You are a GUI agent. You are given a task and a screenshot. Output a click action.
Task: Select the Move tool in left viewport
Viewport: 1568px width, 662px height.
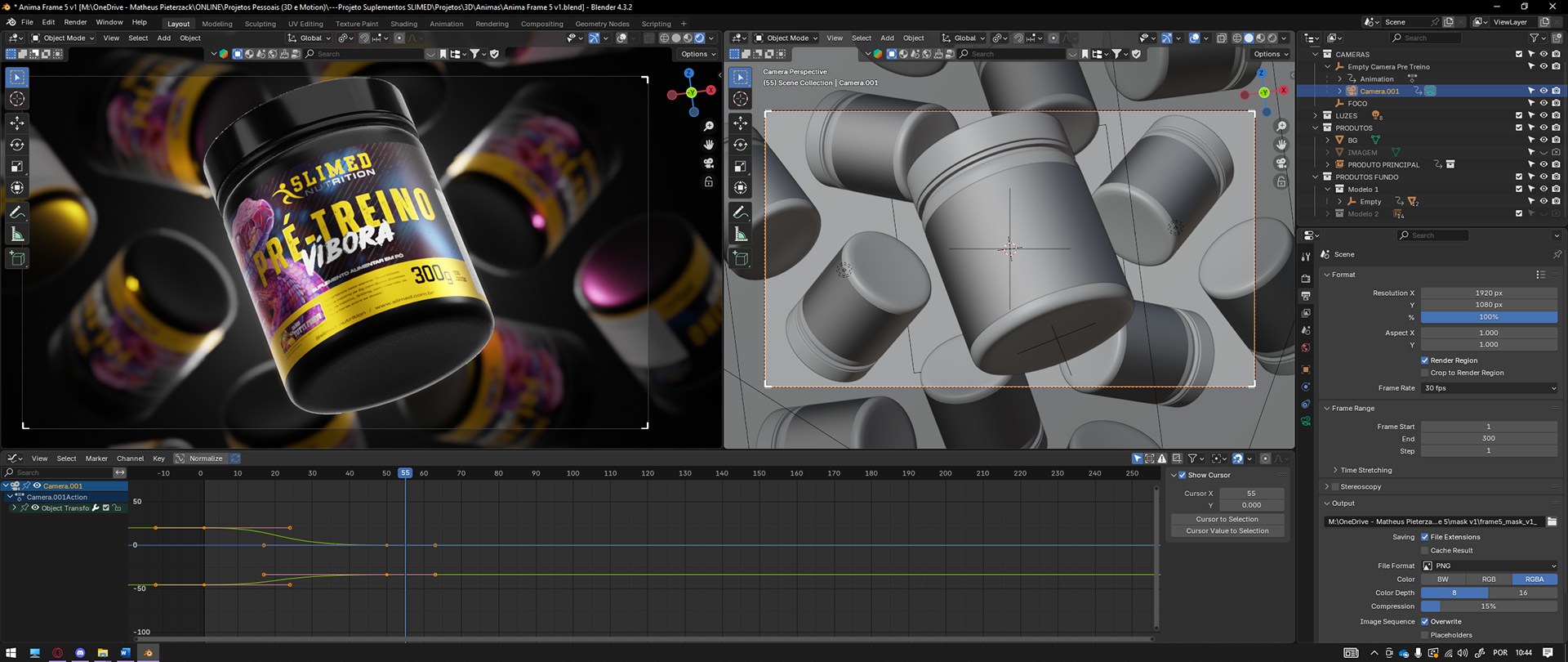tap(16, 123)
